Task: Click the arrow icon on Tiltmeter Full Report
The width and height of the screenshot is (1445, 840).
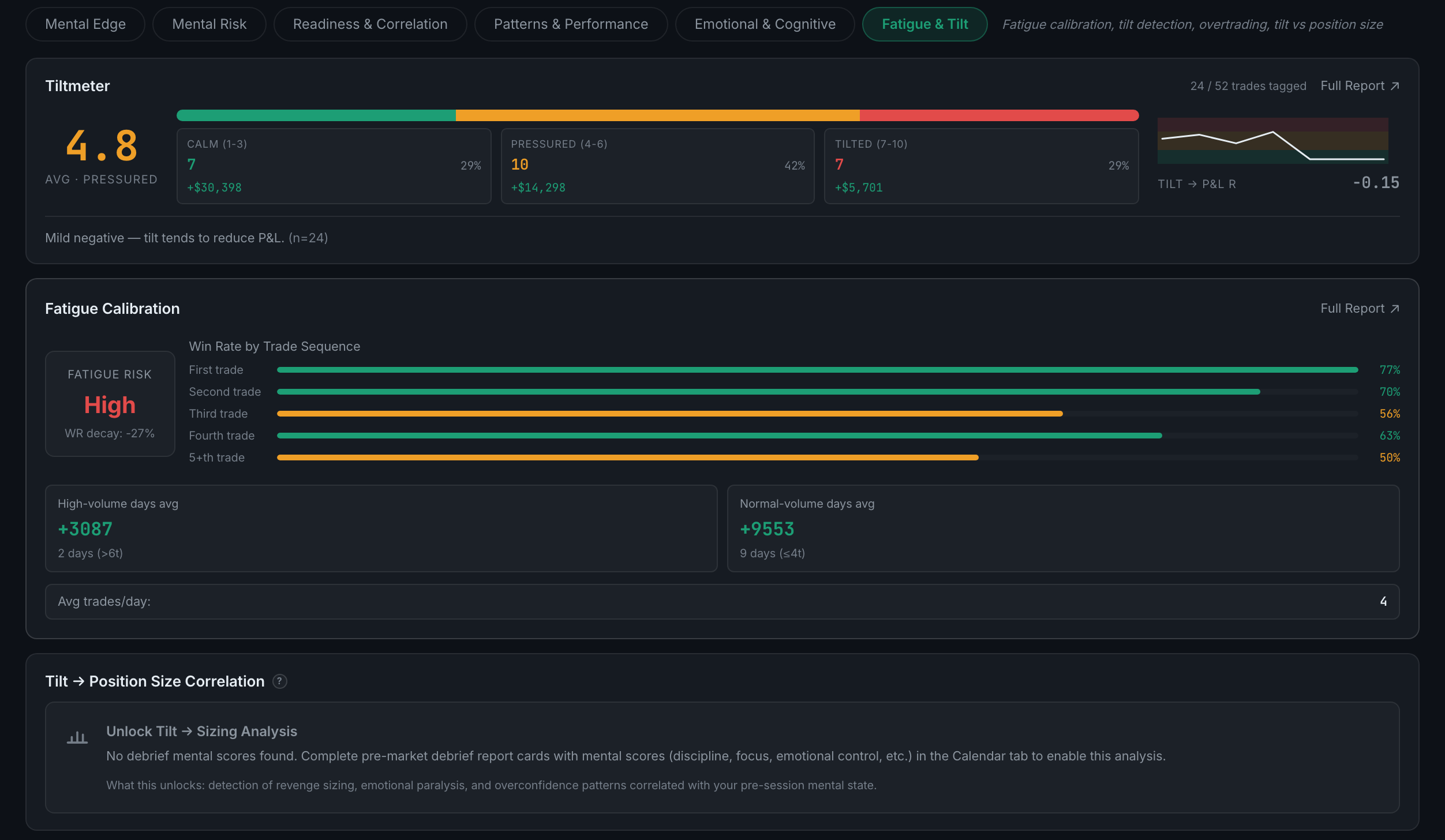Action: coord(1395,86)
